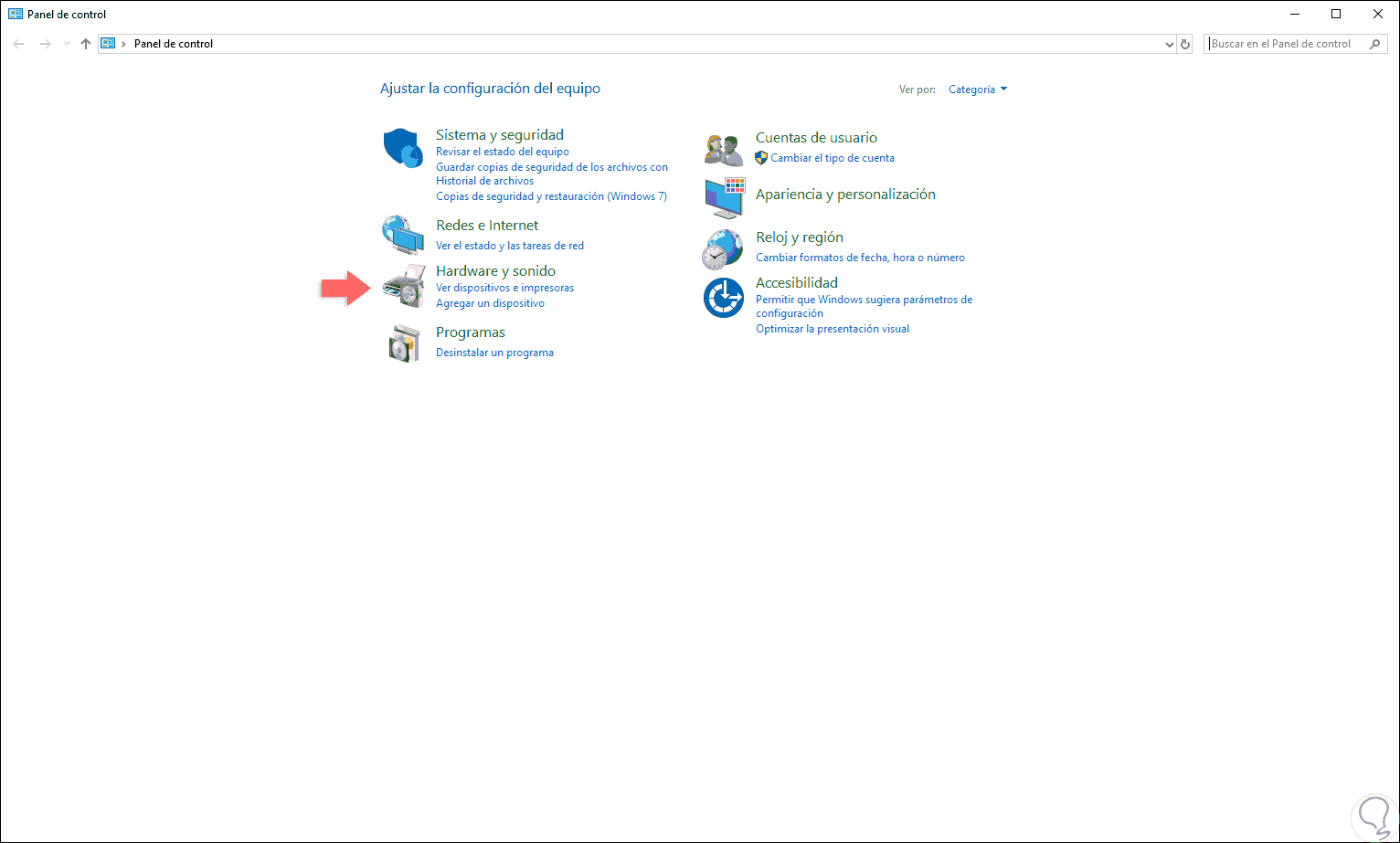Open the title bar Panel de control icon
The height and width of the screenshot is (843, 1400).
[16, 15]
